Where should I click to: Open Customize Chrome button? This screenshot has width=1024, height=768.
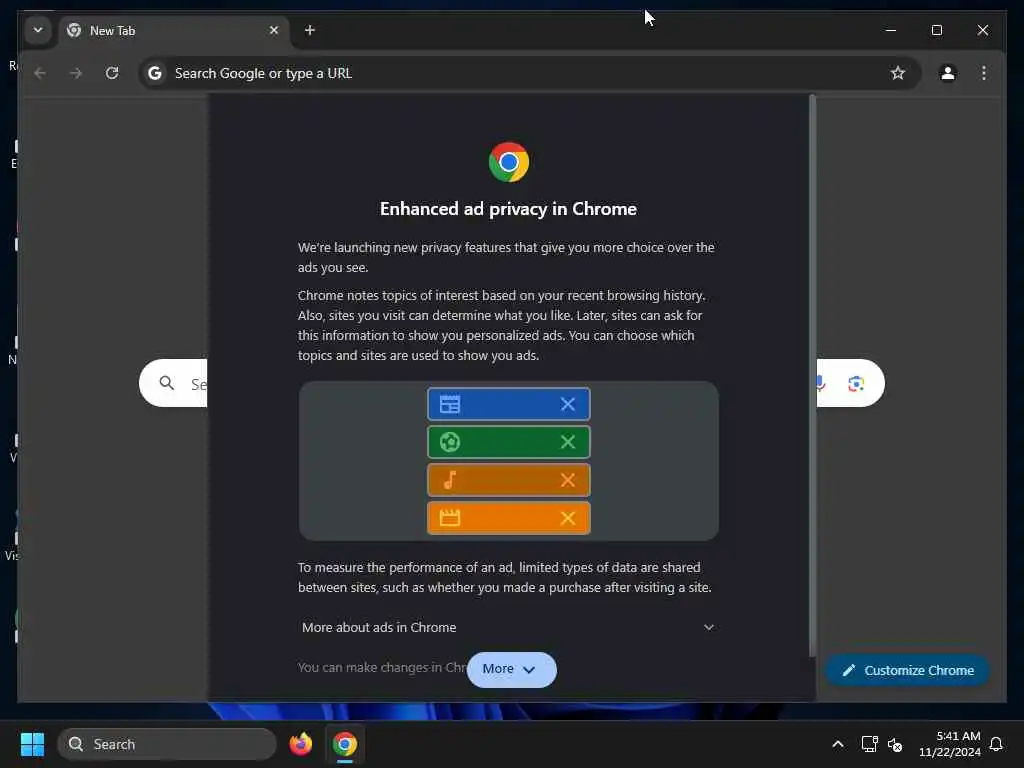(x=908, y=671)
